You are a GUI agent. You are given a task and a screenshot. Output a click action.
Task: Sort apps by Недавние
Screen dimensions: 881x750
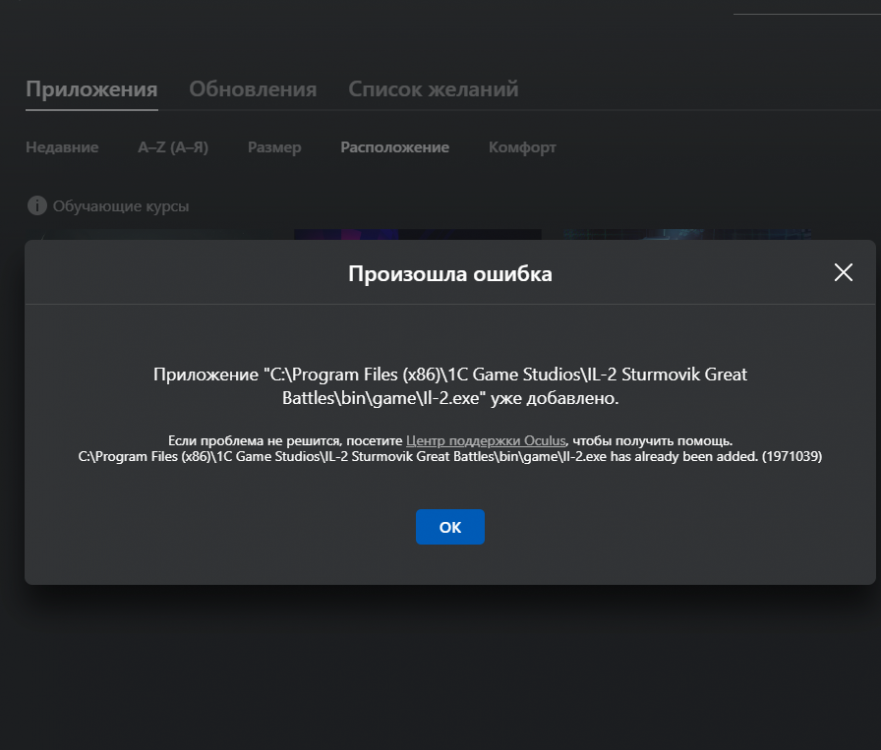[62, 147]
